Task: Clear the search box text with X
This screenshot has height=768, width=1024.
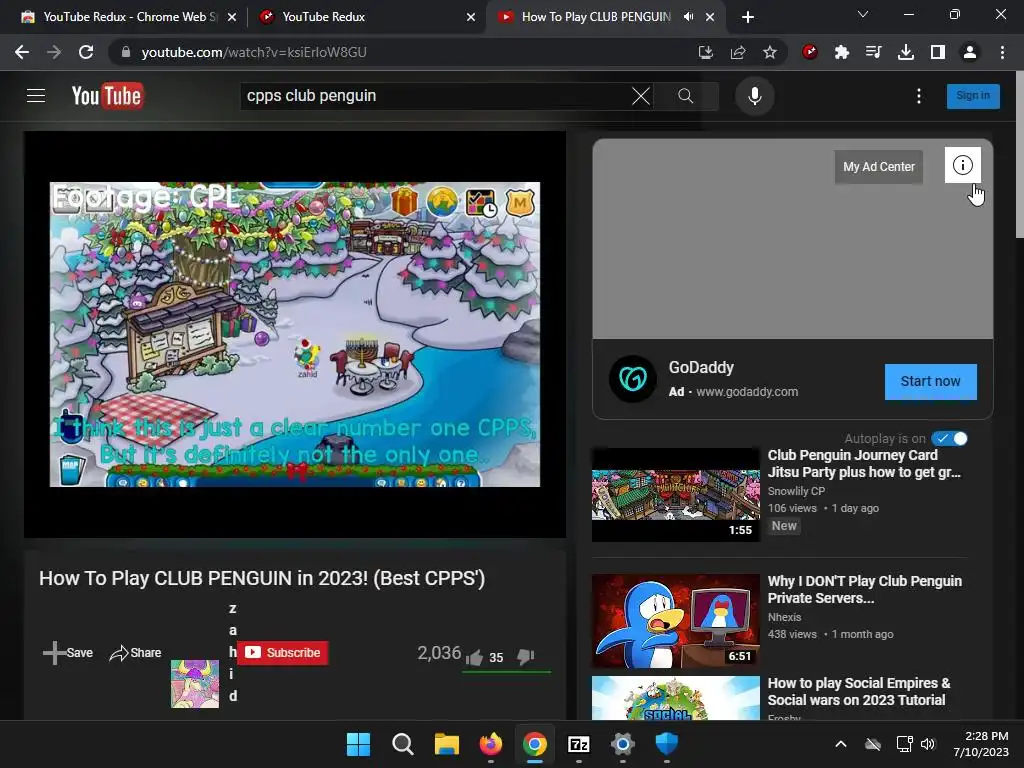Action: [641, 96]
